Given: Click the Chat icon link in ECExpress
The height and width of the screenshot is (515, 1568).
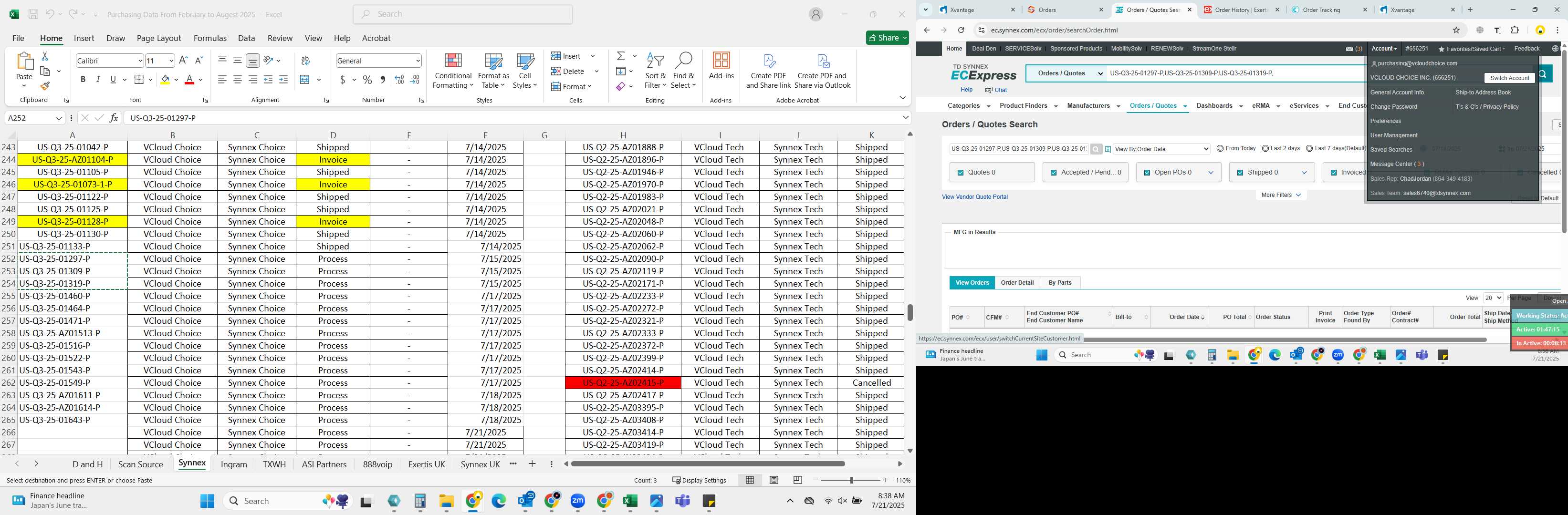Looking at the screenshot, I should [x=996, y=90].
